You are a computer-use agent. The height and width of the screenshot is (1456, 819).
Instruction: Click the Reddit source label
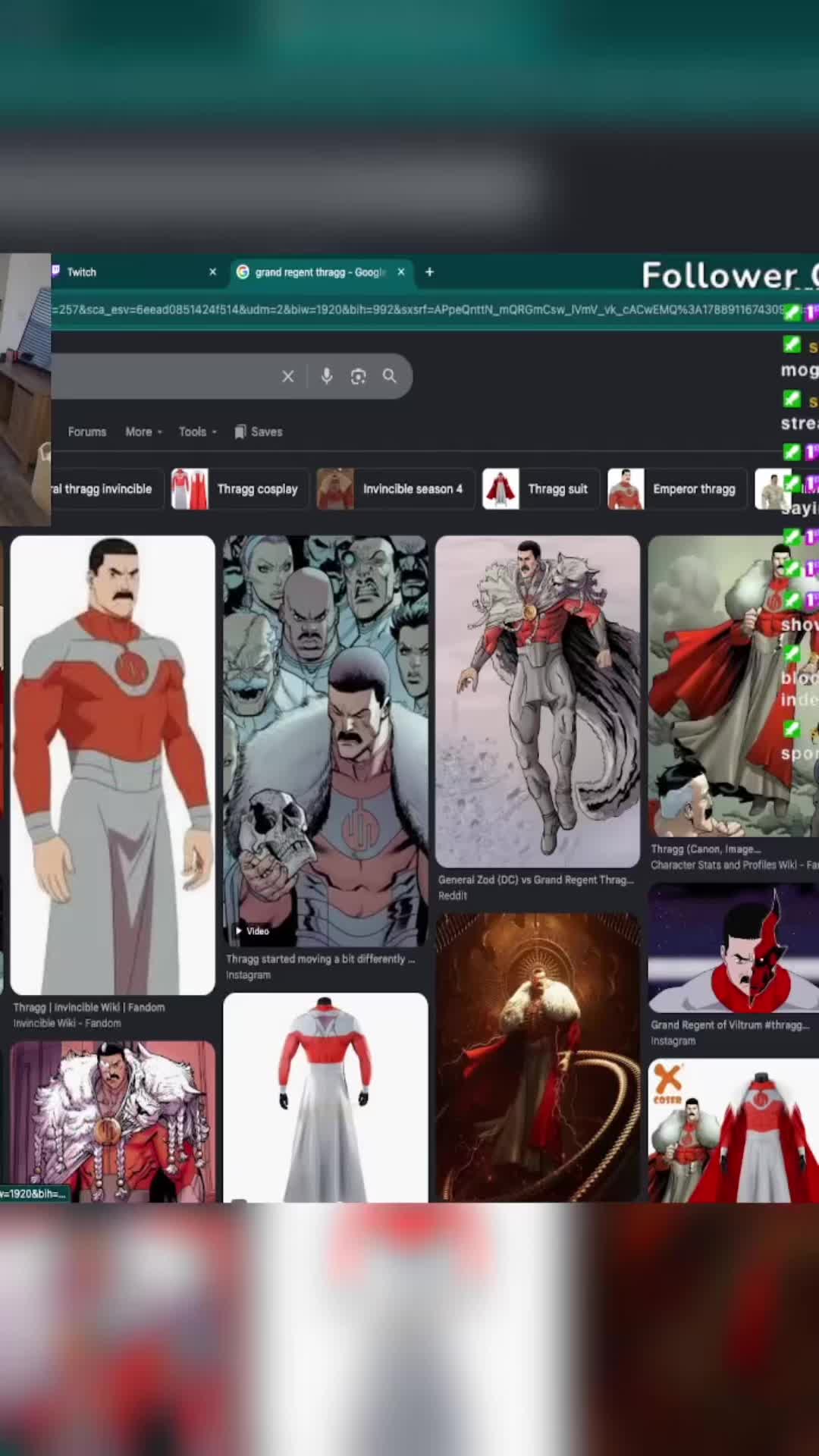click(453, 896)
